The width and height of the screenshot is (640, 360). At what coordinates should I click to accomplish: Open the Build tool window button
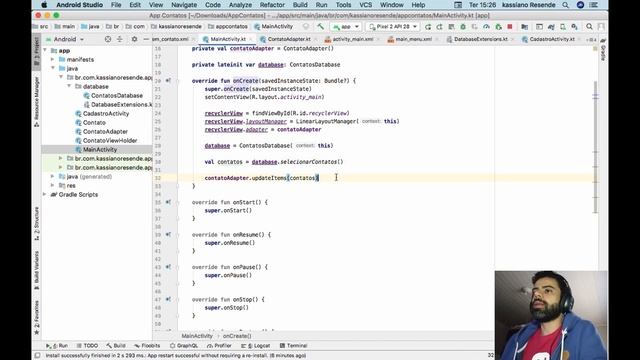[x=116, y=345]
